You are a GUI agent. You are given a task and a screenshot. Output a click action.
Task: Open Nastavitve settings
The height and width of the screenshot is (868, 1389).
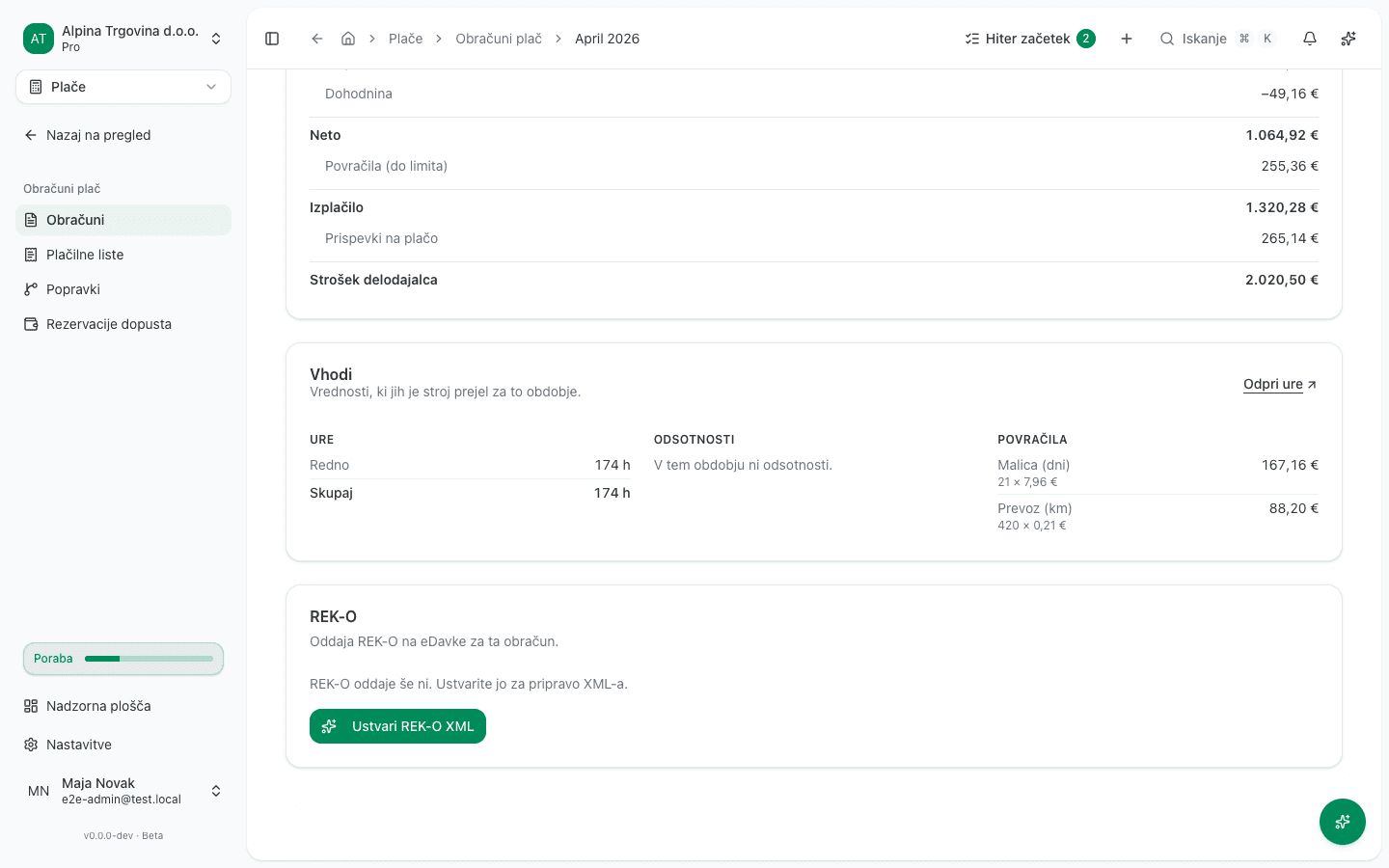[x=123, y=745]
